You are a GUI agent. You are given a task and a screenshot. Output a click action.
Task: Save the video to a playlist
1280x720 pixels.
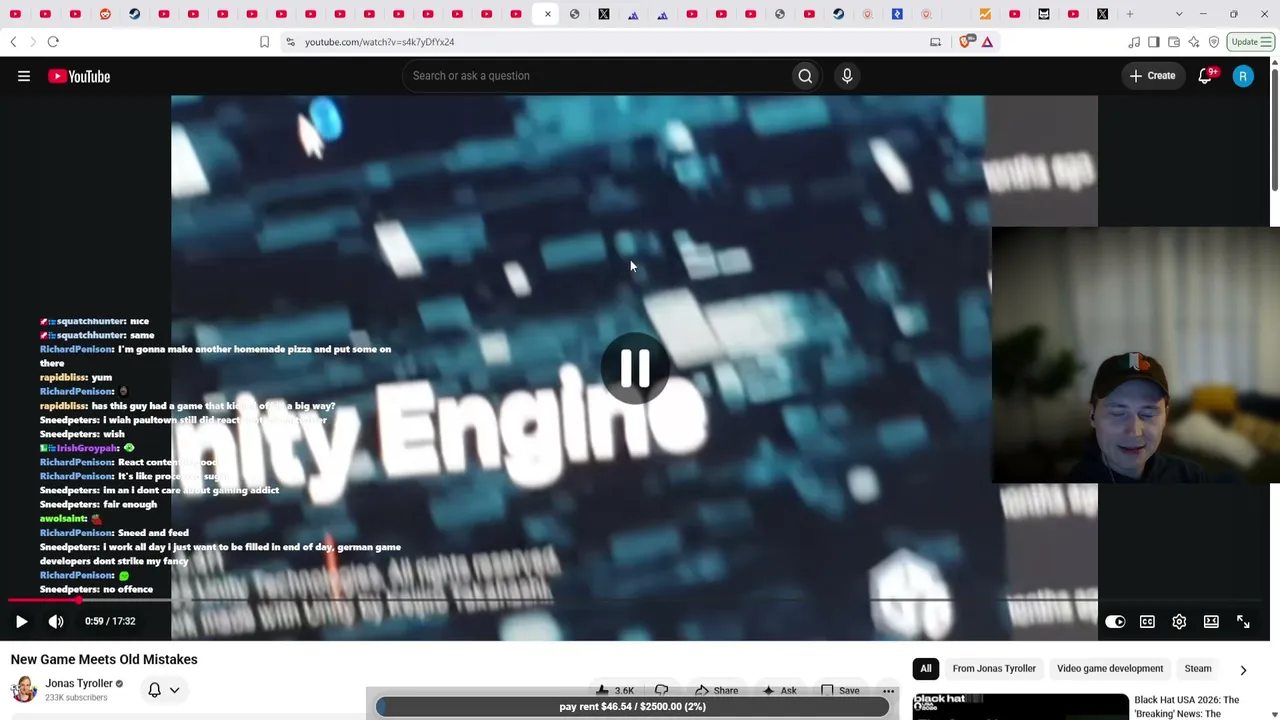[840, 690]
